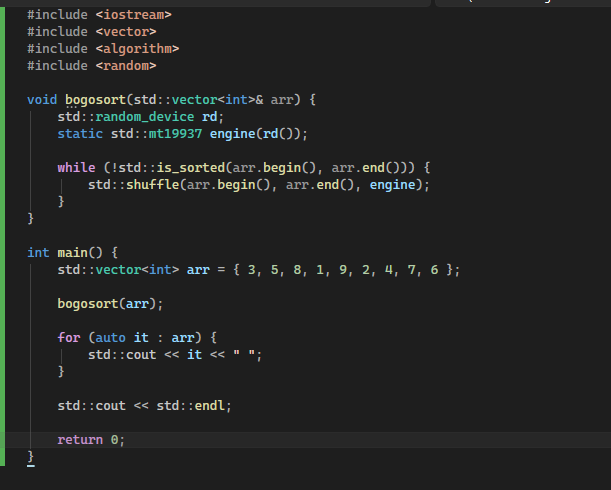Click the bogosort(arr); call statement
The image size is (611, 490).
pos(111,304)
